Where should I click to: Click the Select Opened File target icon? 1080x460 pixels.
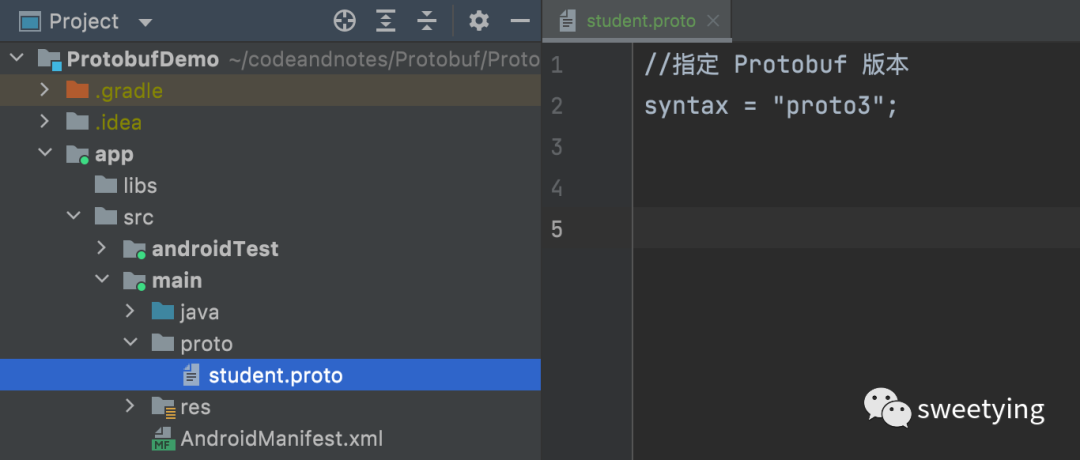[x=344, y=21]
